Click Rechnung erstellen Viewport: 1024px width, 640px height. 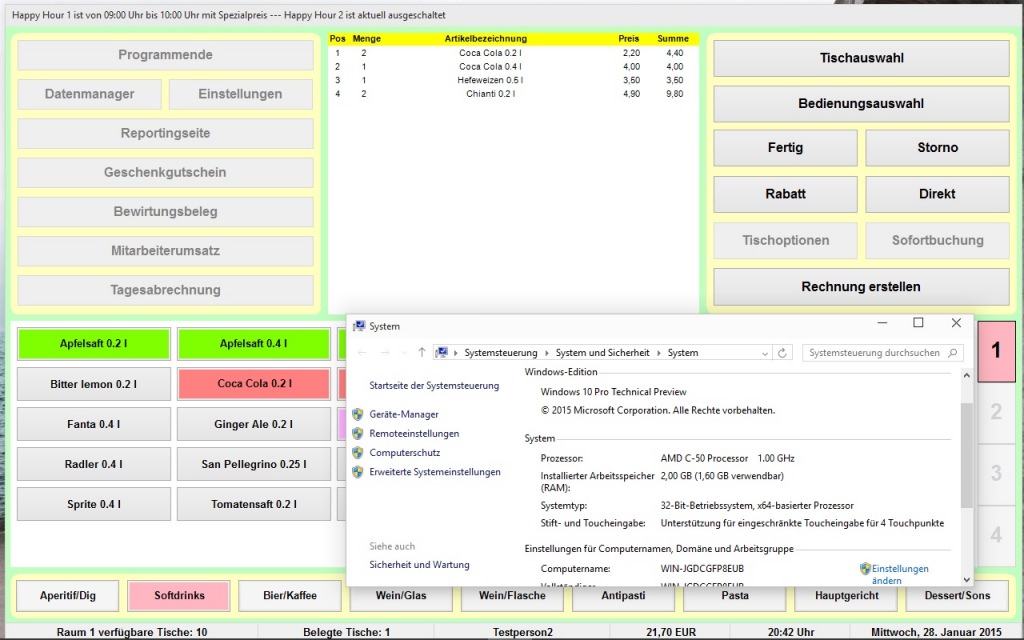pos(861,287)
